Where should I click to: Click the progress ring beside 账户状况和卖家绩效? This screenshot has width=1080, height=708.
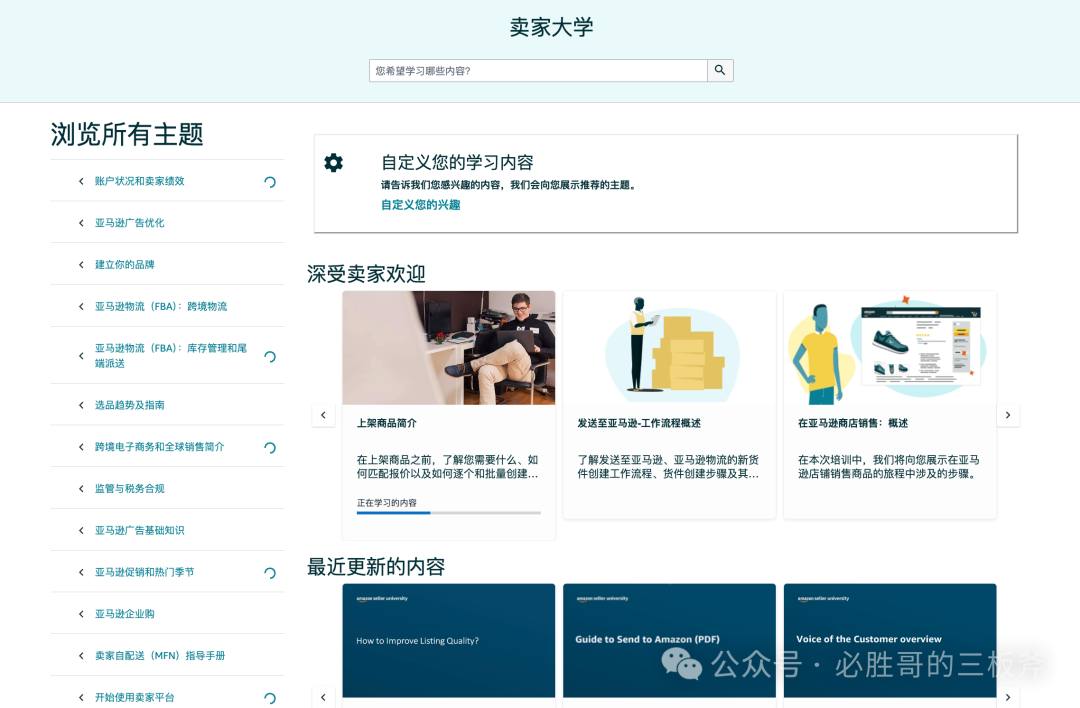tap(270, 182)
